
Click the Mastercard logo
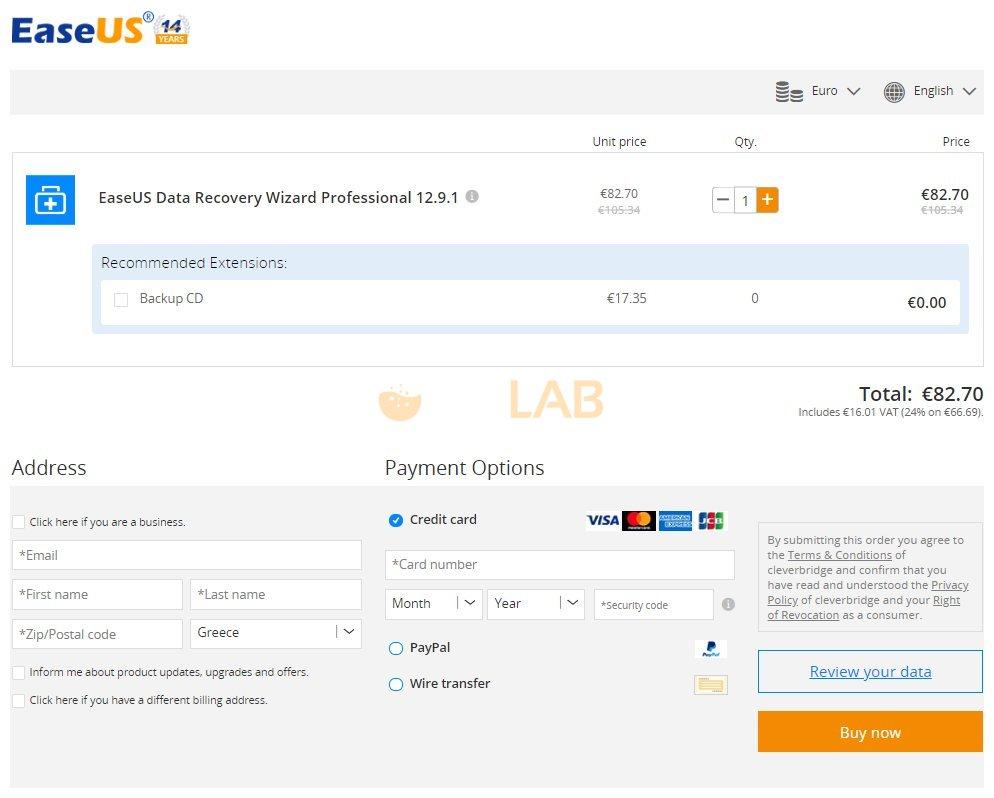[x=639, y=520]
